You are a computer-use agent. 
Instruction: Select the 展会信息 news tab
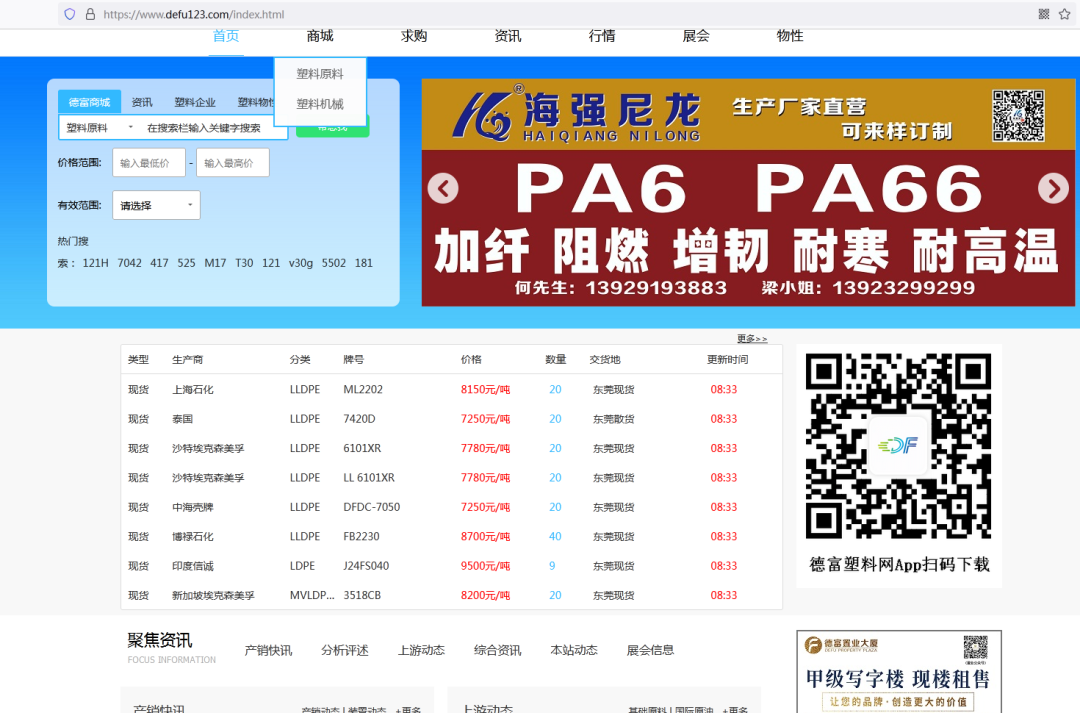point(651,650)
